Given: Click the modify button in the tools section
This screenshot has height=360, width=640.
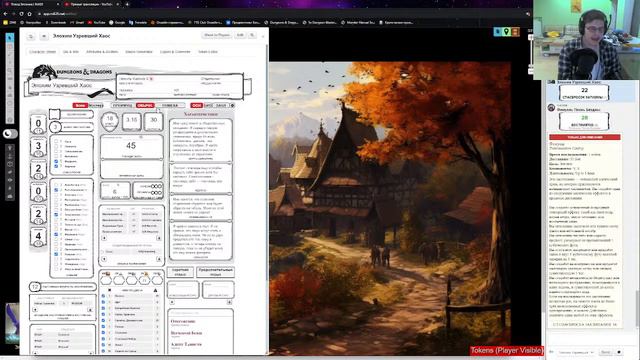Looking at the screenshot, I should 90,310.
